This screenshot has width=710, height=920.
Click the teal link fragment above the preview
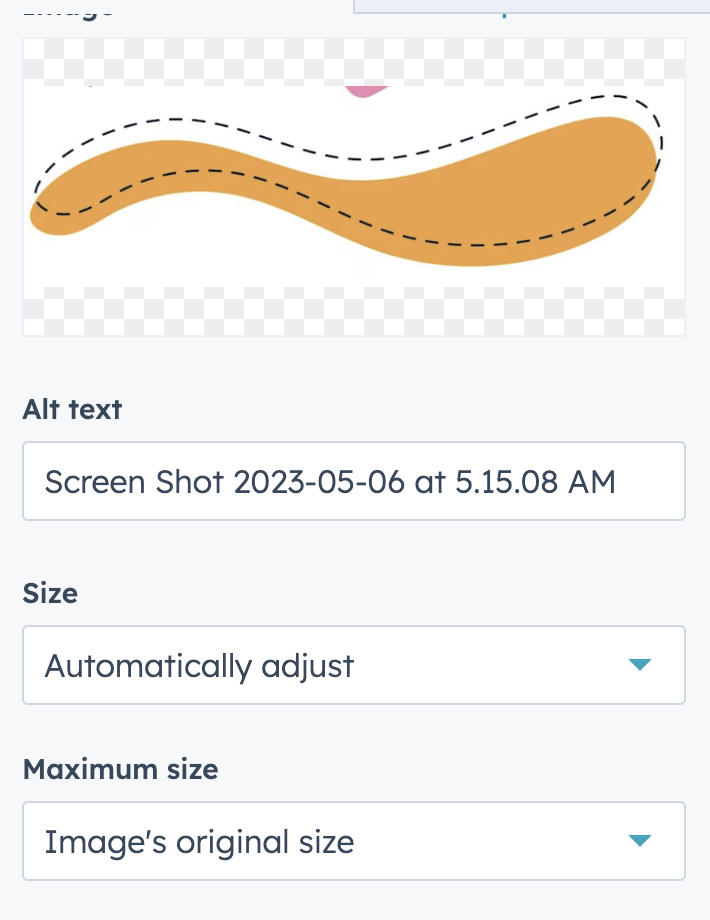[x=504, y=13]
